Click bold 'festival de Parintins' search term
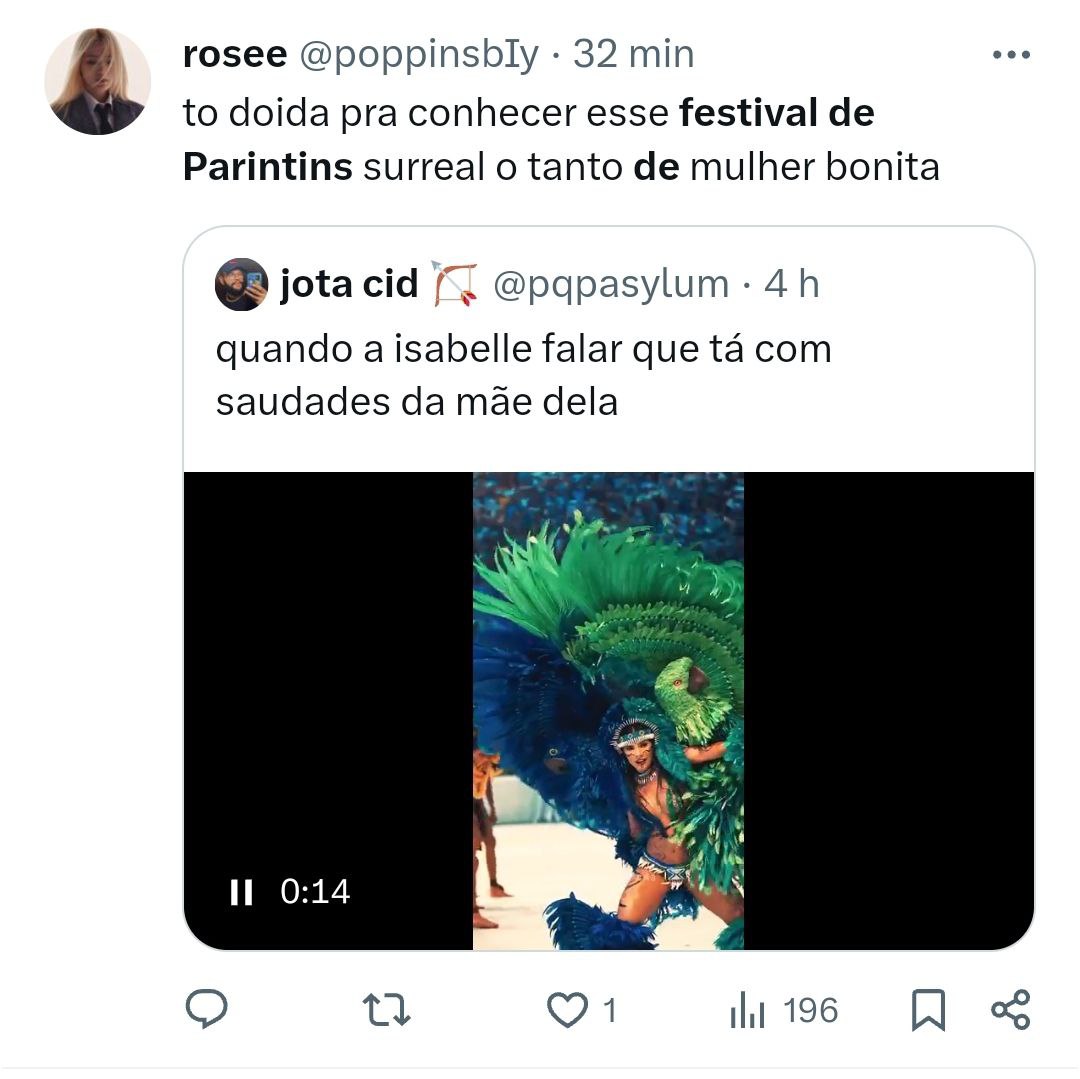The width and height of the screenshot is (1080, 1079). (x=528, y=140)
